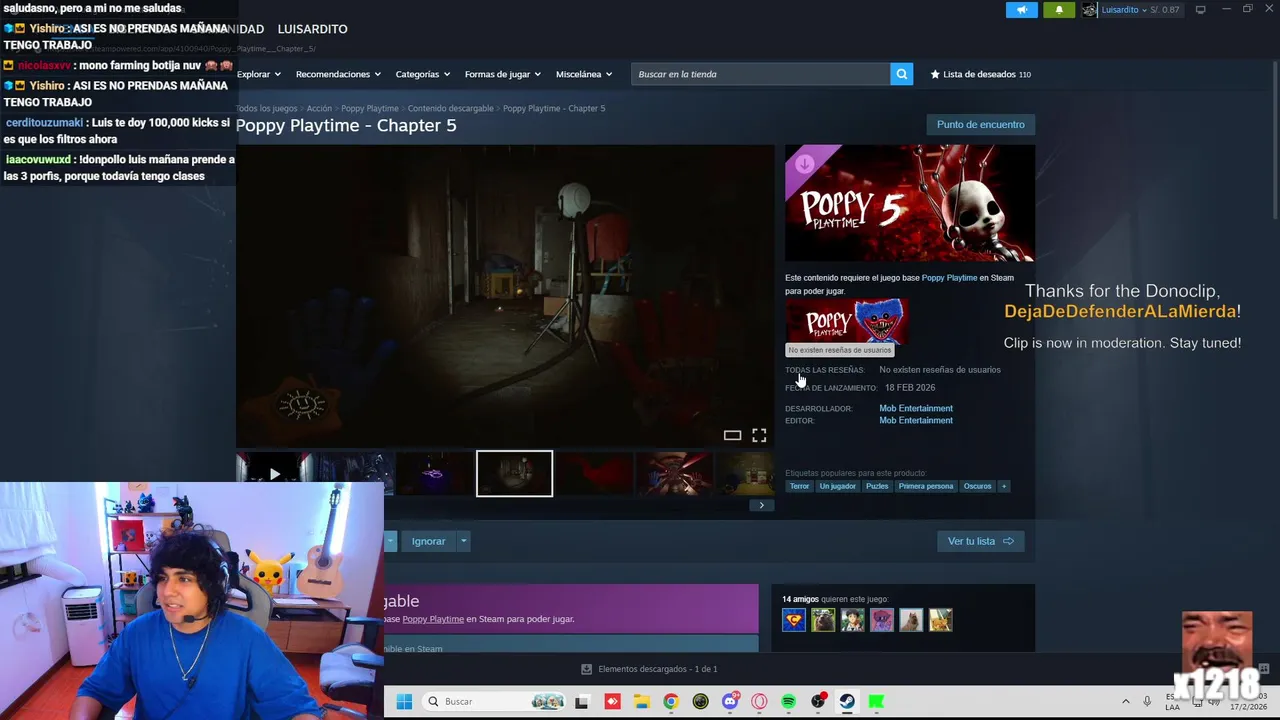Click the Ignorar button
Viewport: 1280px width, 720px height.
coord(428,541)
